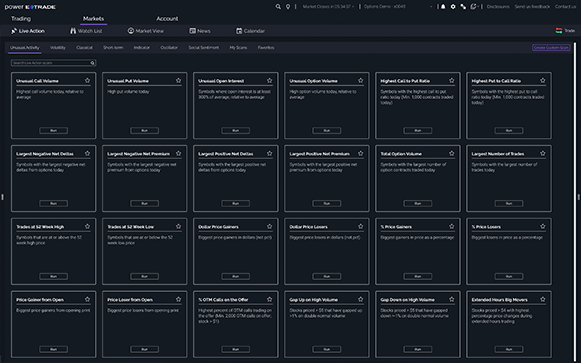This screenshot has width=581, height=363.
Task: Favorite the Unusual Put Volume scan
Action: 179,80
